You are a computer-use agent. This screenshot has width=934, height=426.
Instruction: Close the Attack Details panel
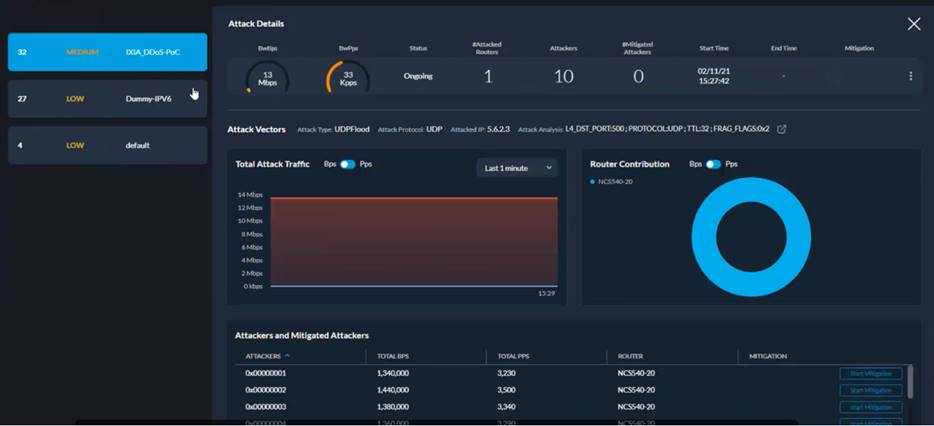[x=913, y=24]
